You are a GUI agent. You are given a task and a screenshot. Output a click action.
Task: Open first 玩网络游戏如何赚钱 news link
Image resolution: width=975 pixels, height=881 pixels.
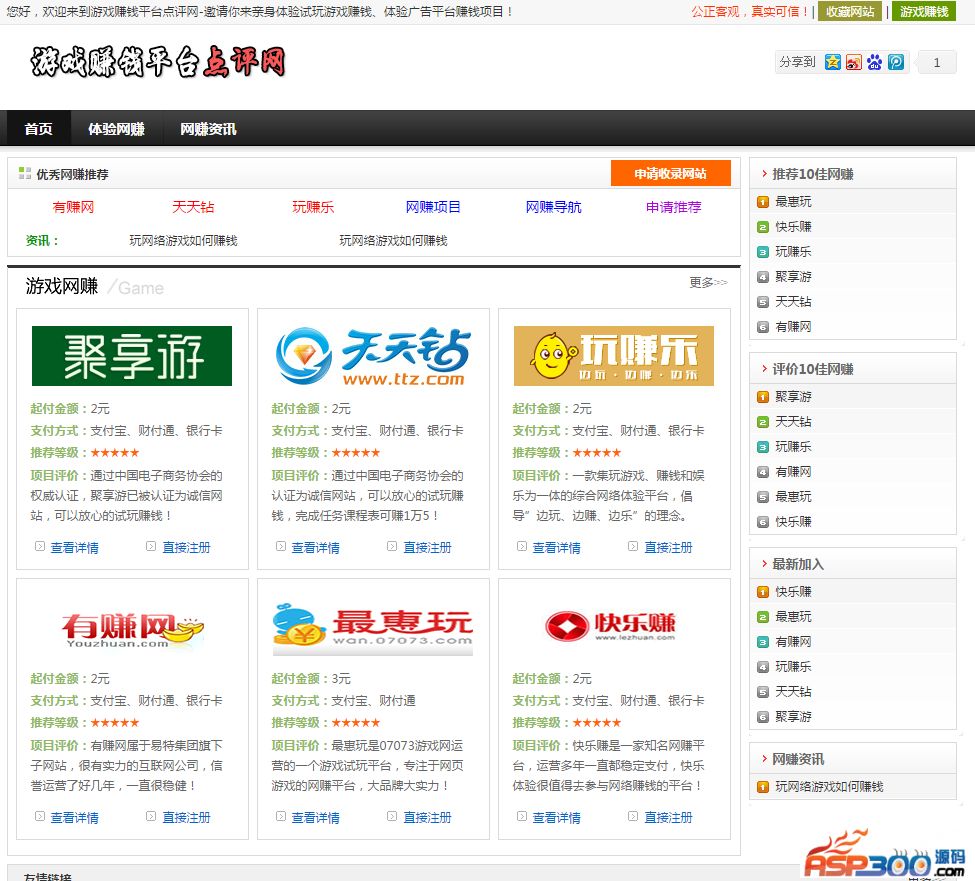pos(183,241)
